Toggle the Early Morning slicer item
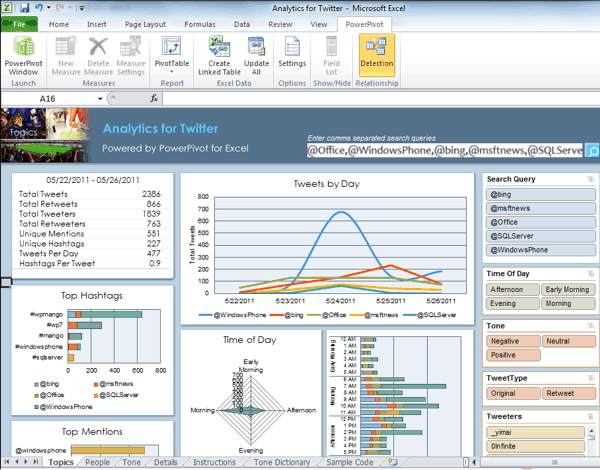Viewport: 600px width, 470px height. [x=568, y=289]
